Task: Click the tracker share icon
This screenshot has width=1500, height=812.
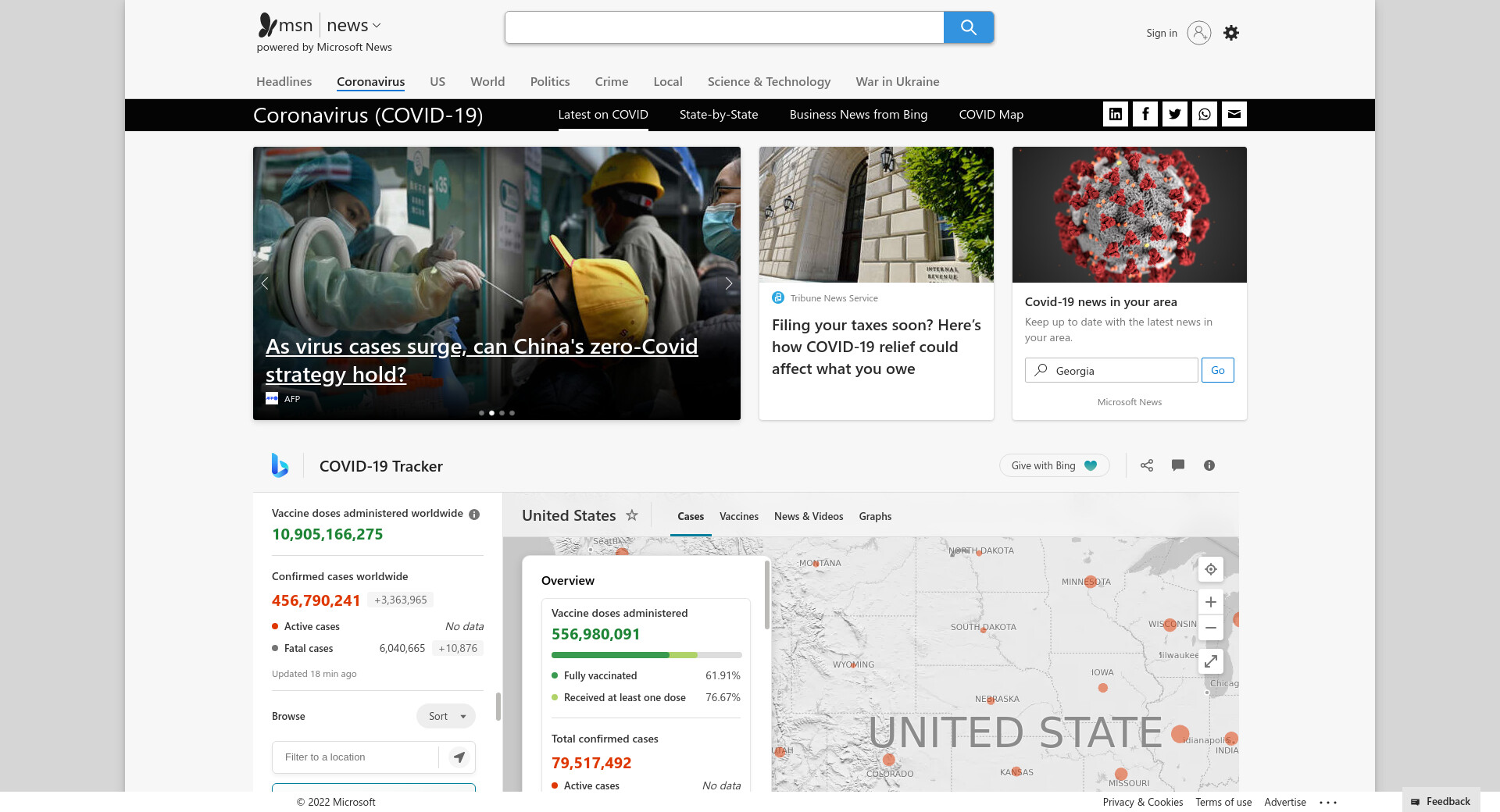Action: point(1147,465)
